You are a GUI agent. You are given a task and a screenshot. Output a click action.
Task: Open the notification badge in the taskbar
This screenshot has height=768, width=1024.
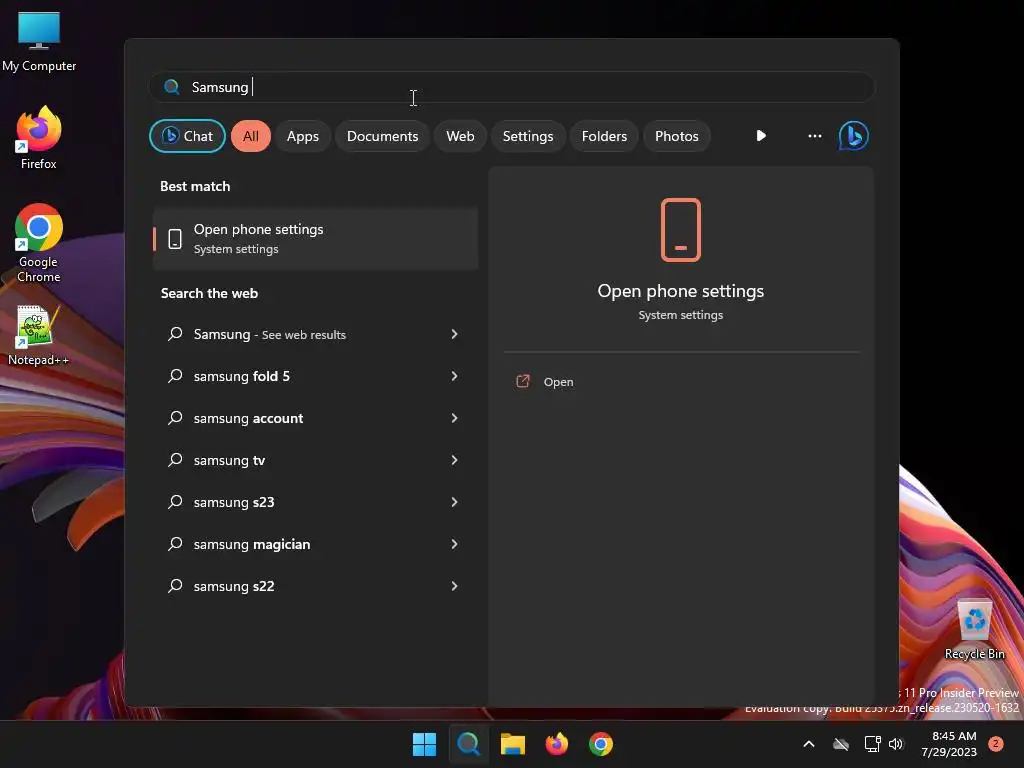point(996,744)
